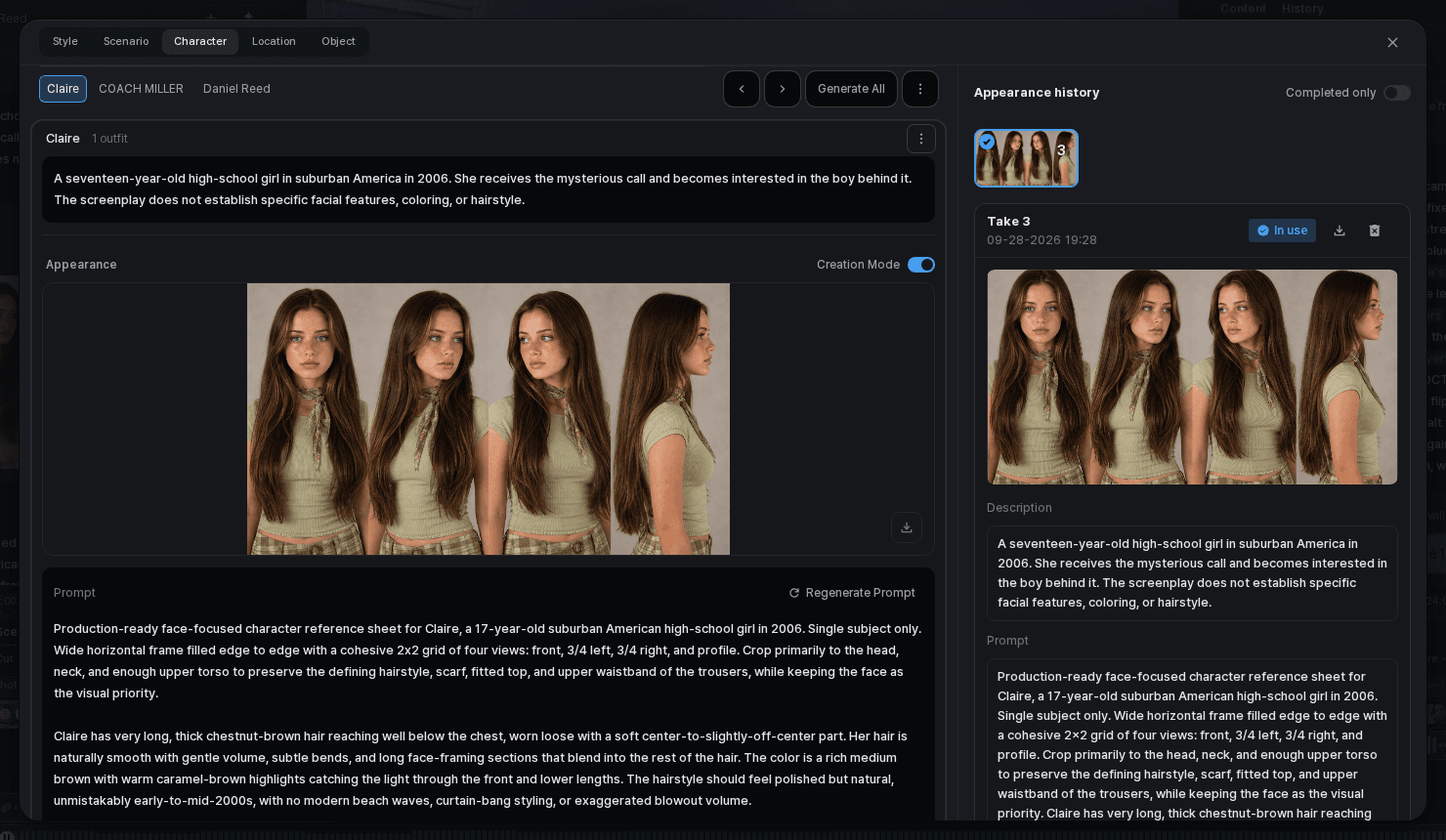Screen dimensions: 1446x840
Task: Go to previous character with left chevron
Action: click(x=742, y=89)
